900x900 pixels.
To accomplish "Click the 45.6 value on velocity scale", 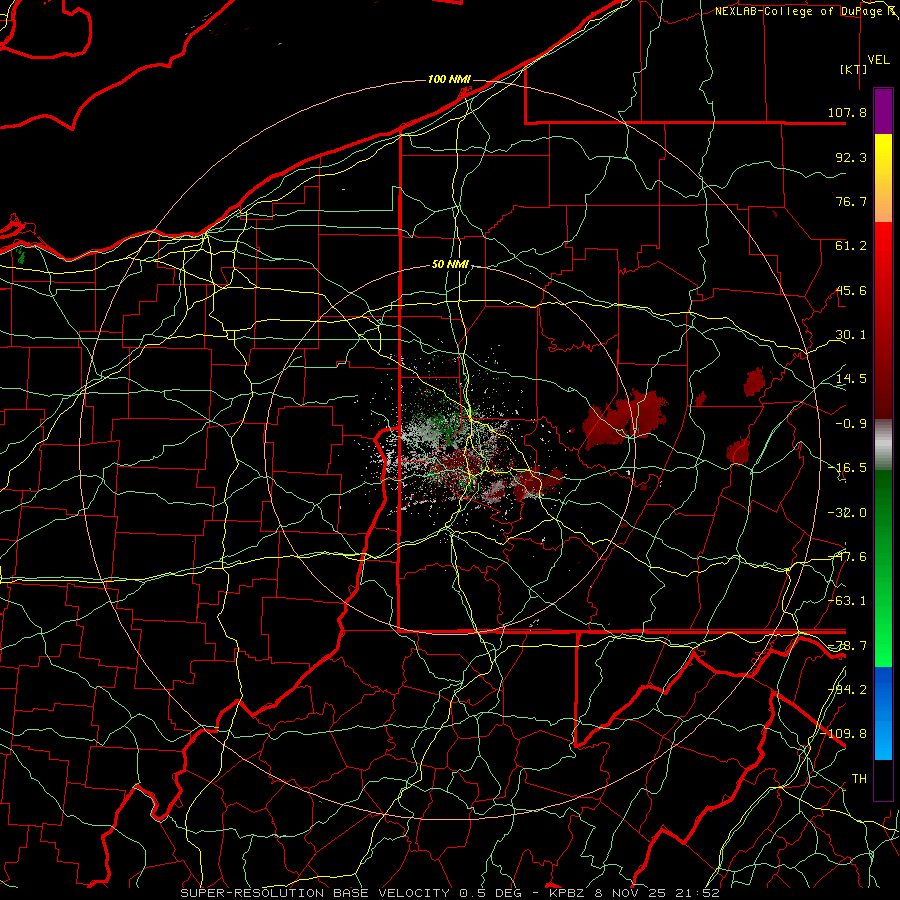I will (x=851, y=290).
